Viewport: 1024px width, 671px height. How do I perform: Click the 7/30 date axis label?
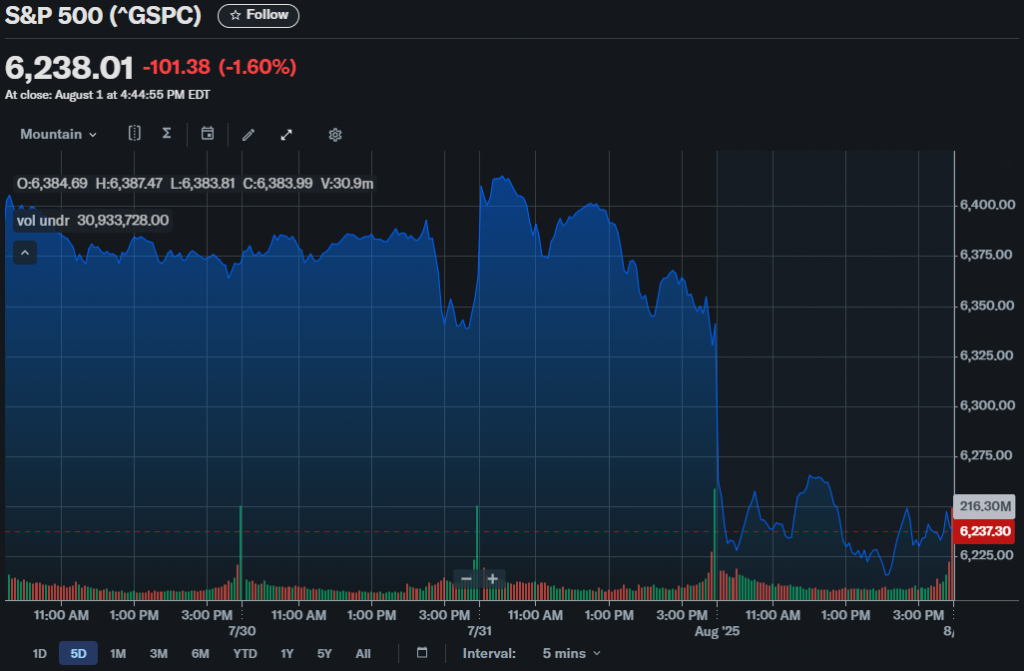coord(242,631)
